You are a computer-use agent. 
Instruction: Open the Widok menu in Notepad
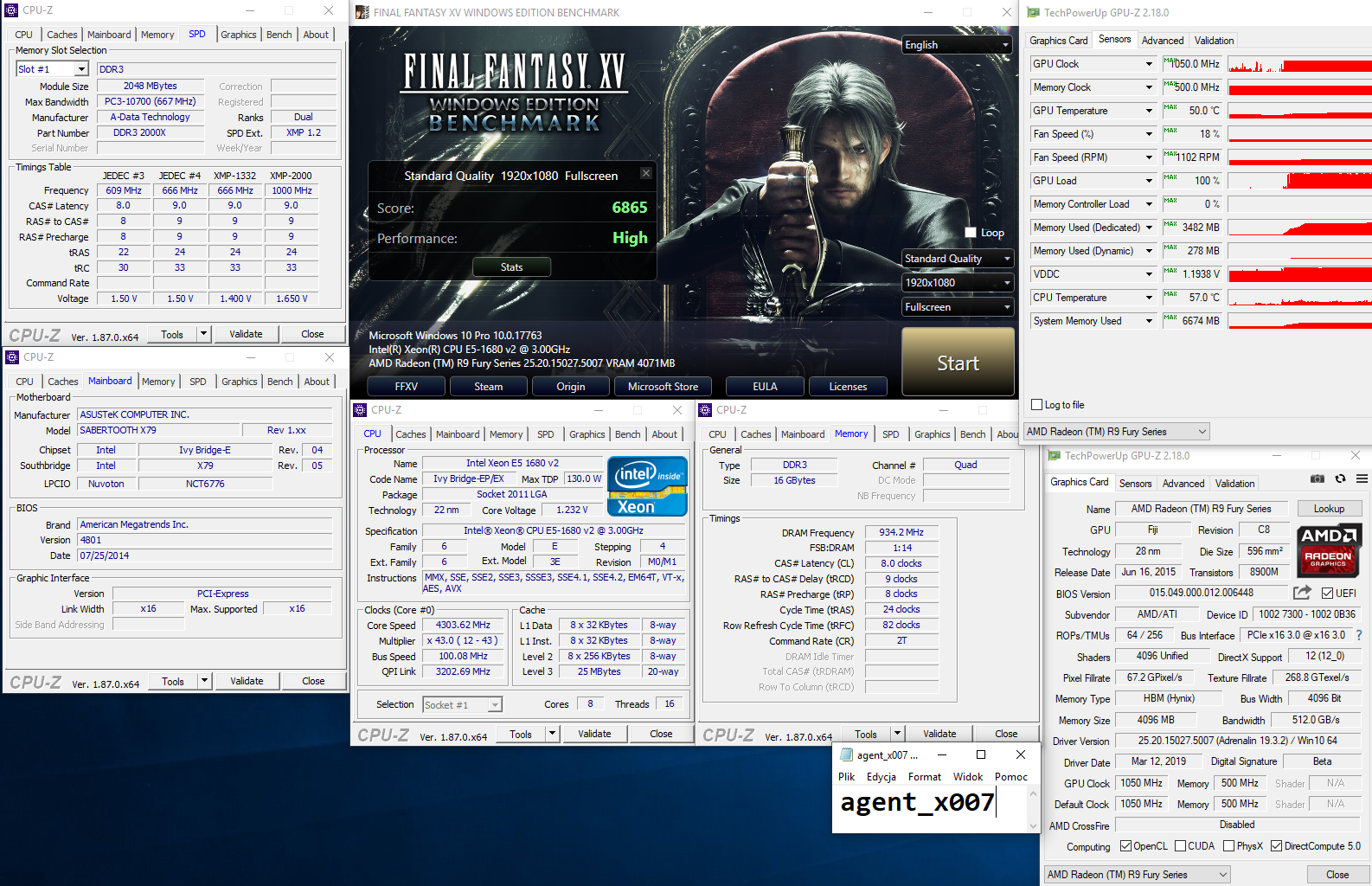[968, 777]
